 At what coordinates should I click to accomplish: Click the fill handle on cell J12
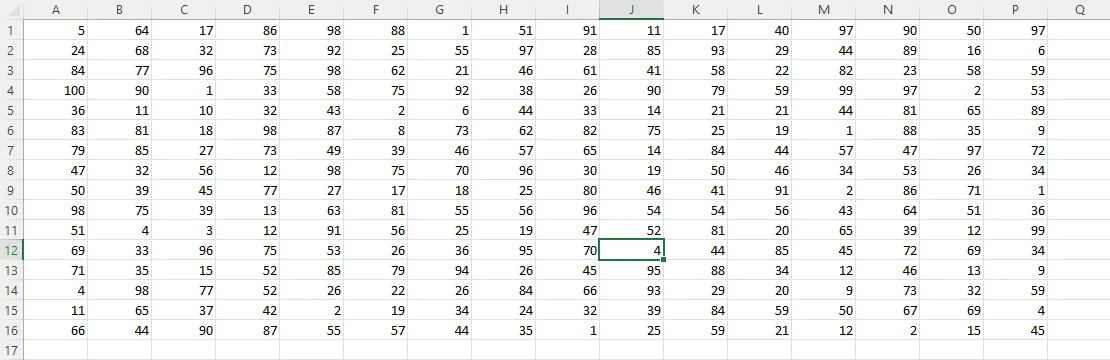663,260
